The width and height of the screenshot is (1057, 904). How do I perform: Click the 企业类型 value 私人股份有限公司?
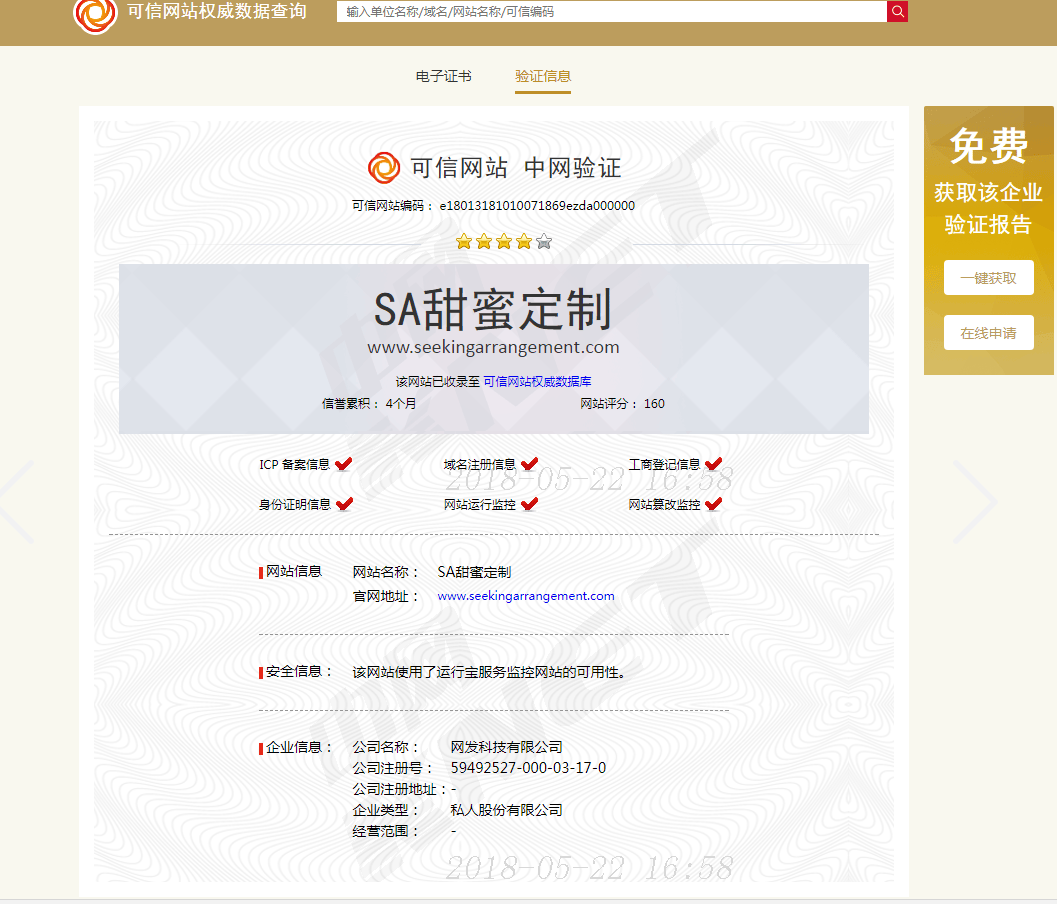[x=506, y=810]
